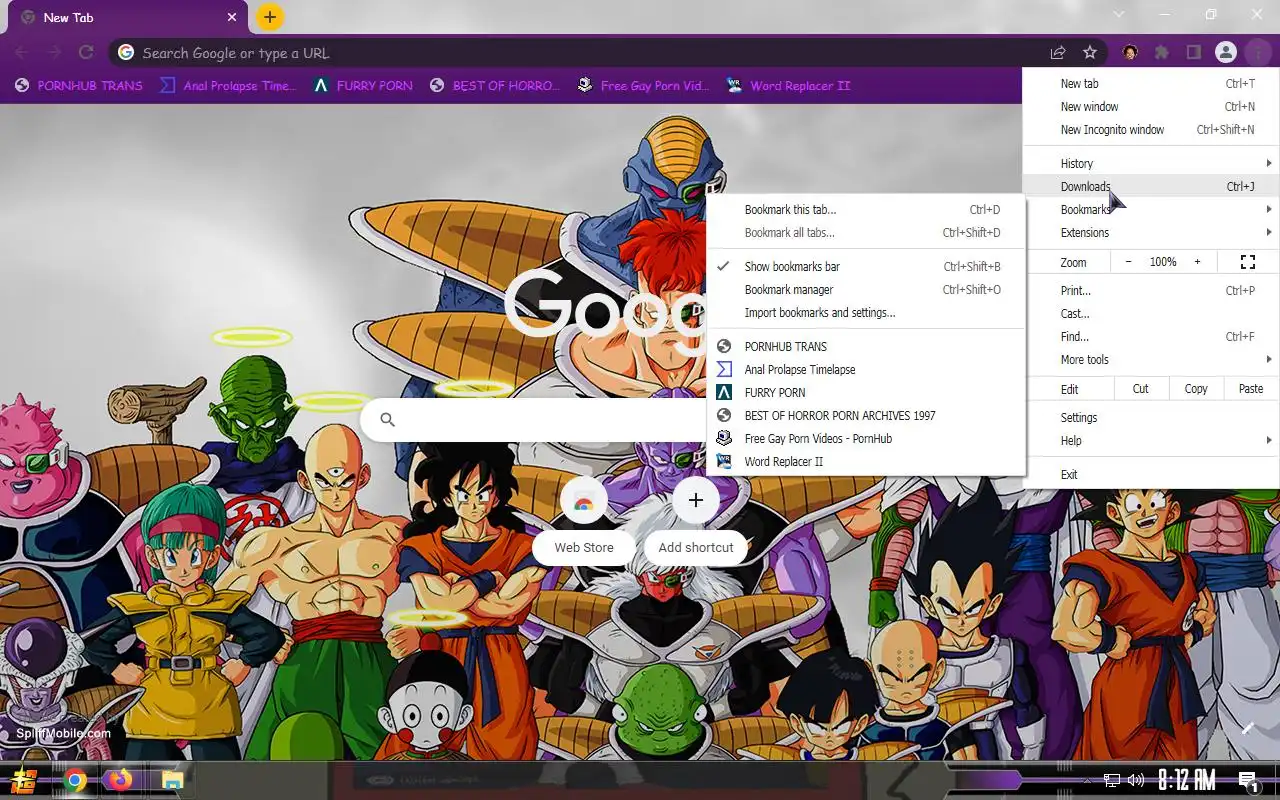This screenshot has height=800, width=1280.
Task: Expand the More tools submenu
Action: (x=1151, y=360)
